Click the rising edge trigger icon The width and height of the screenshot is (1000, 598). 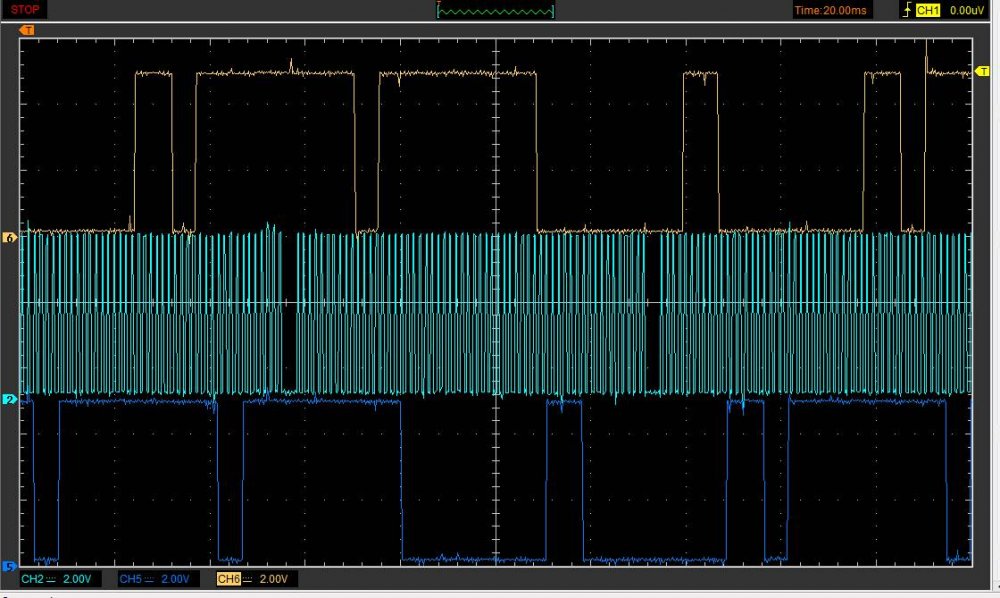click(907, 10)
